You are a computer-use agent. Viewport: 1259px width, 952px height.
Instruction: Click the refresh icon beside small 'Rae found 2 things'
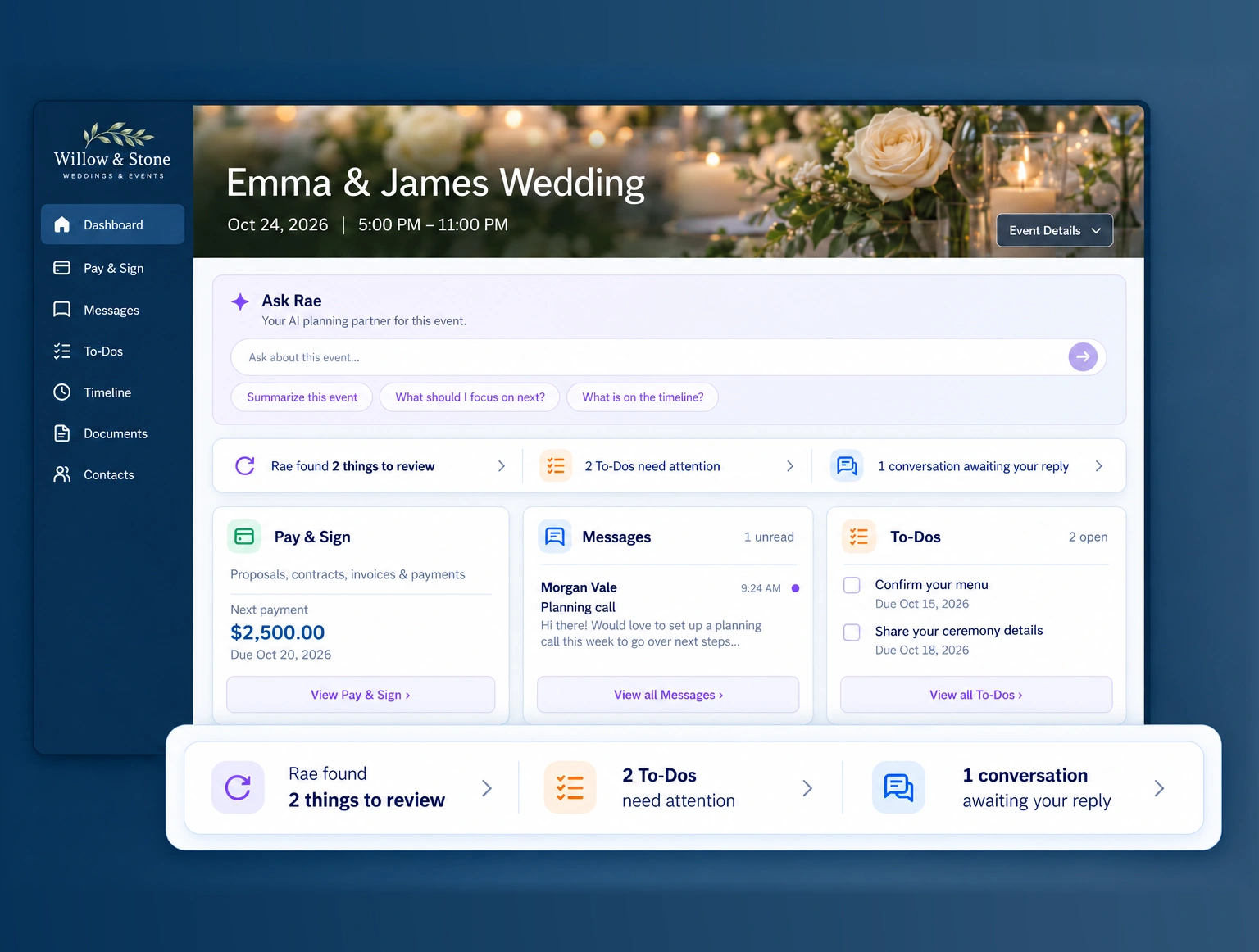pyautogui.click(x=245, y=466)
